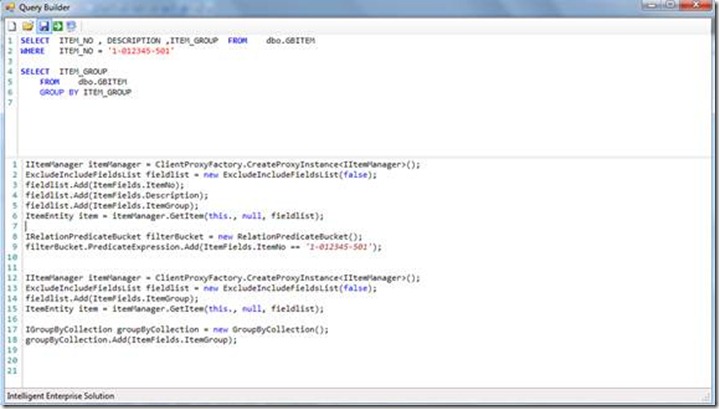Save the query with the floppy icon
This screenshot has width=719, height=409.
(x=44, y=26)
